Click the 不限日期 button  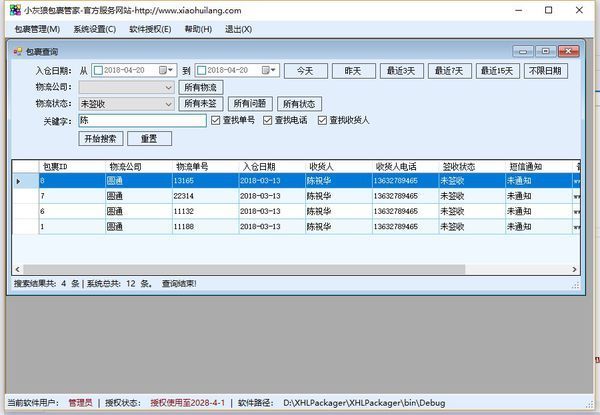tap(545, 71)
